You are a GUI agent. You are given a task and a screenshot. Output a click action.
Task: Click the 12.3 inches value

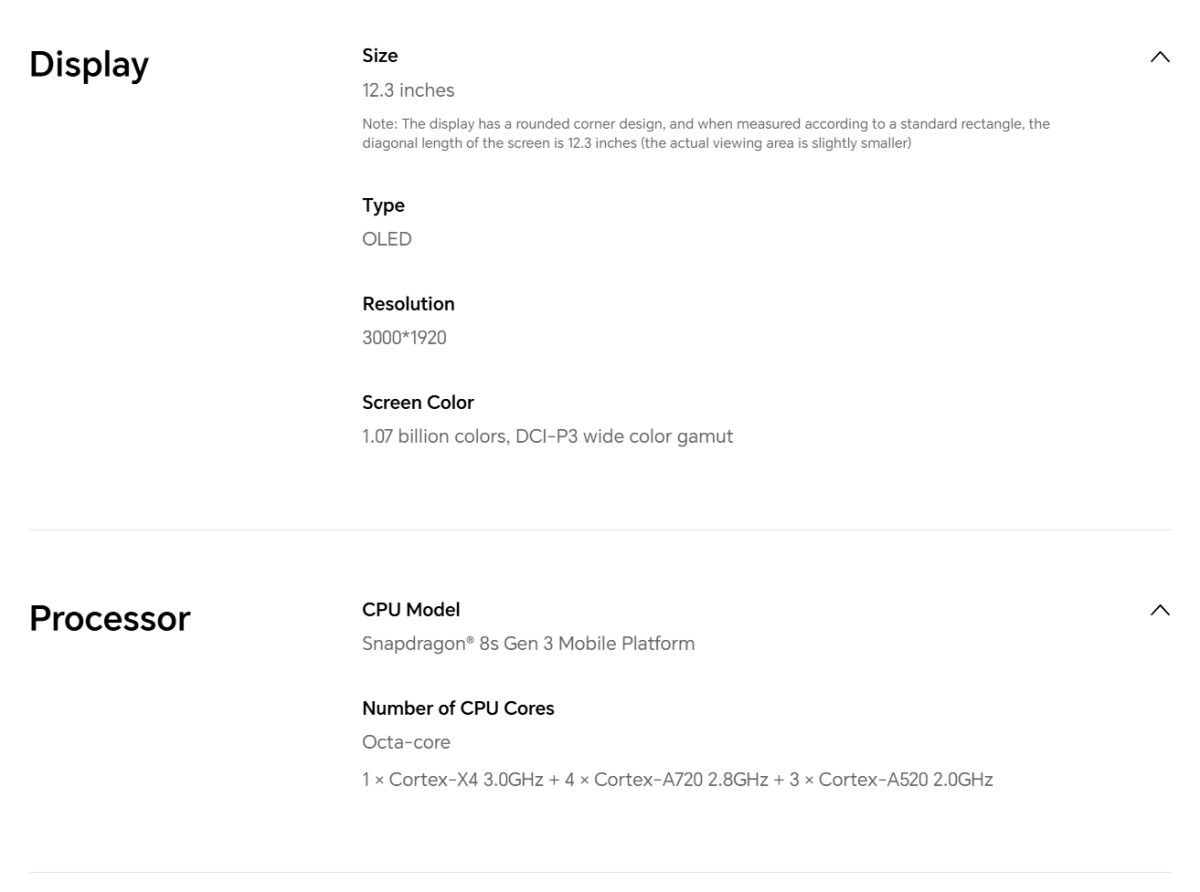click(408, 91)
